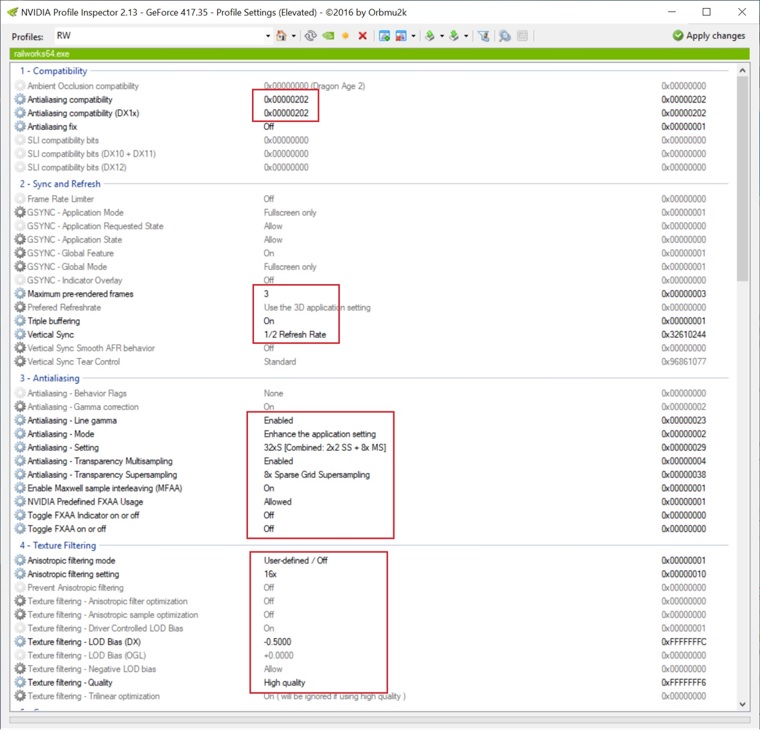Click the gear icon beside GSYNC - Global Mode

20,267
